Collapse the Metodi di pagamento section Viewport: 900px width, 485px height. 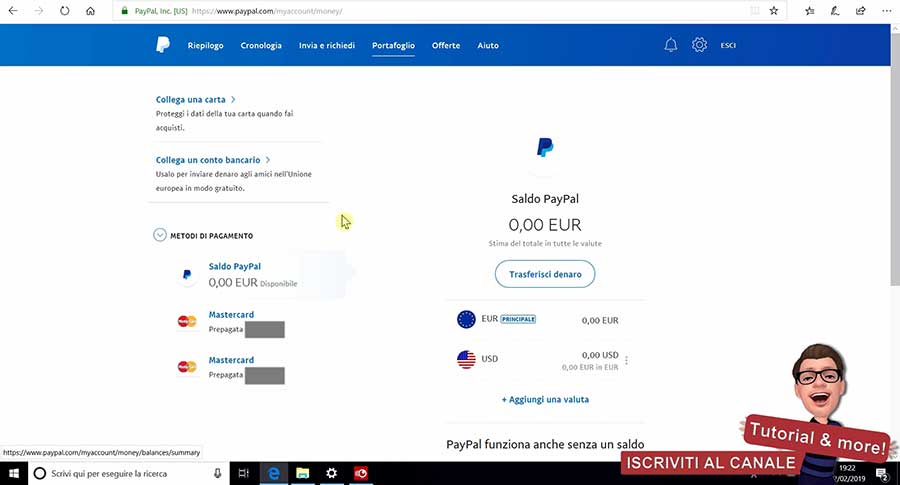coord(160,235)
